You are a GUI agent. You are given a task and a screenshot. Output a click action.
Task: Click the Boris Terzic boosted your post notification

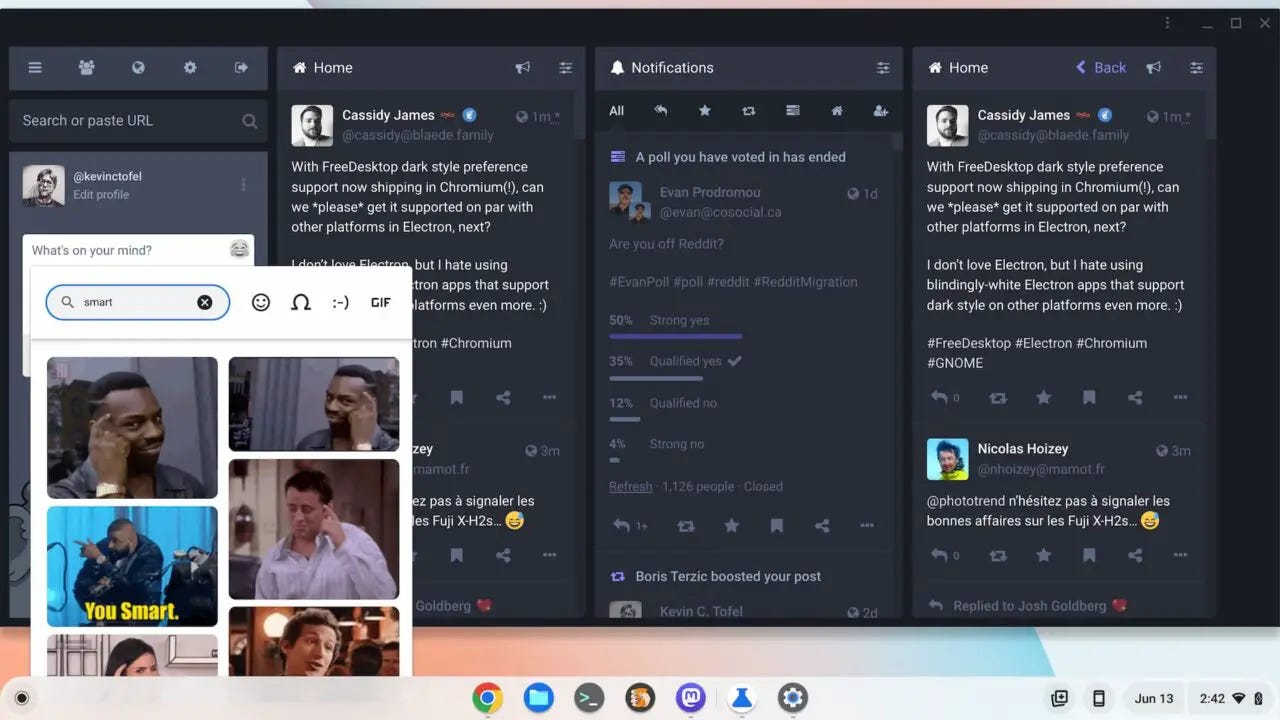(x=728, y=576)
